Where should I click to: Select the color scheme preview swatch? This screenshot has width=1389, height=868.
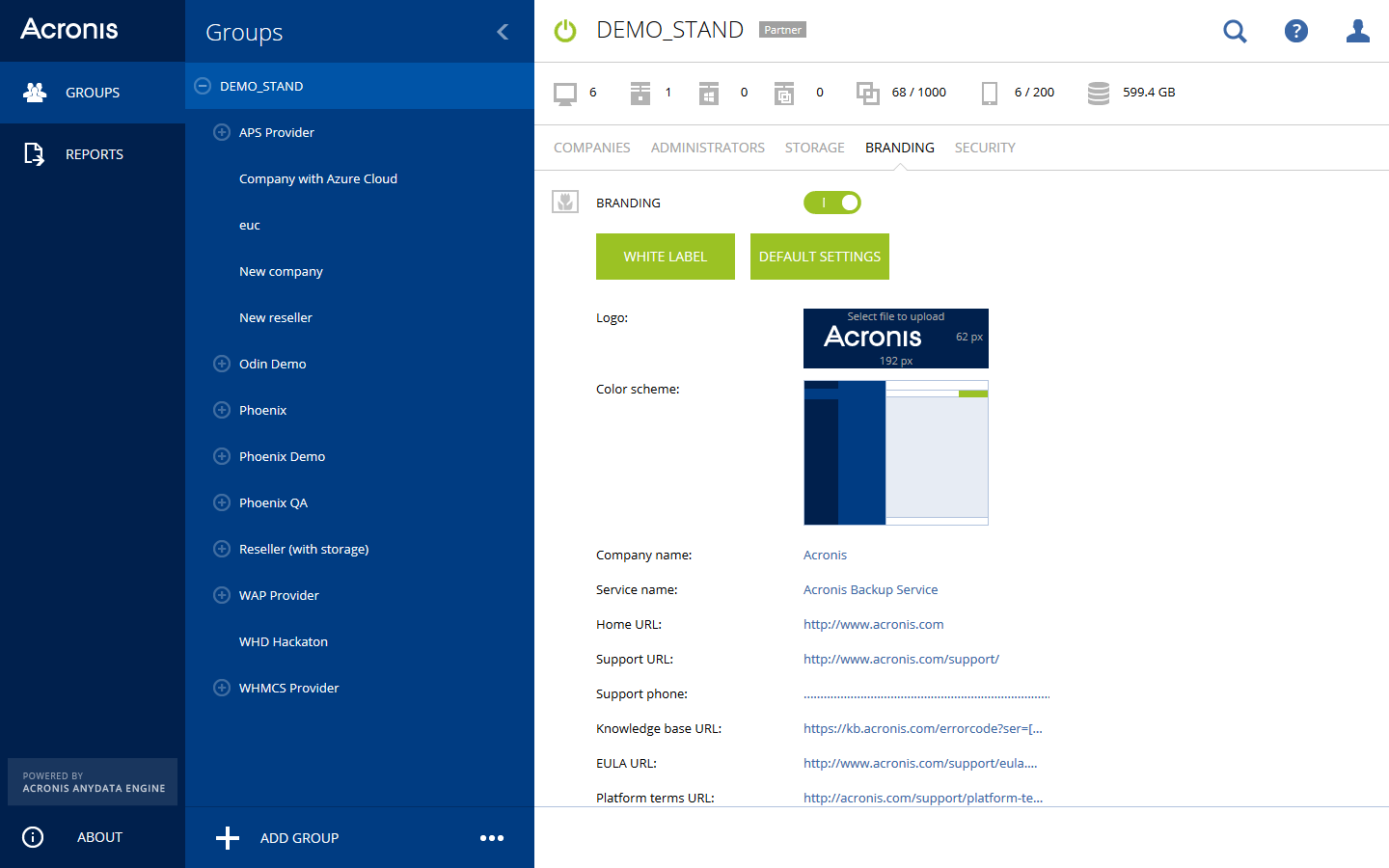895,452
